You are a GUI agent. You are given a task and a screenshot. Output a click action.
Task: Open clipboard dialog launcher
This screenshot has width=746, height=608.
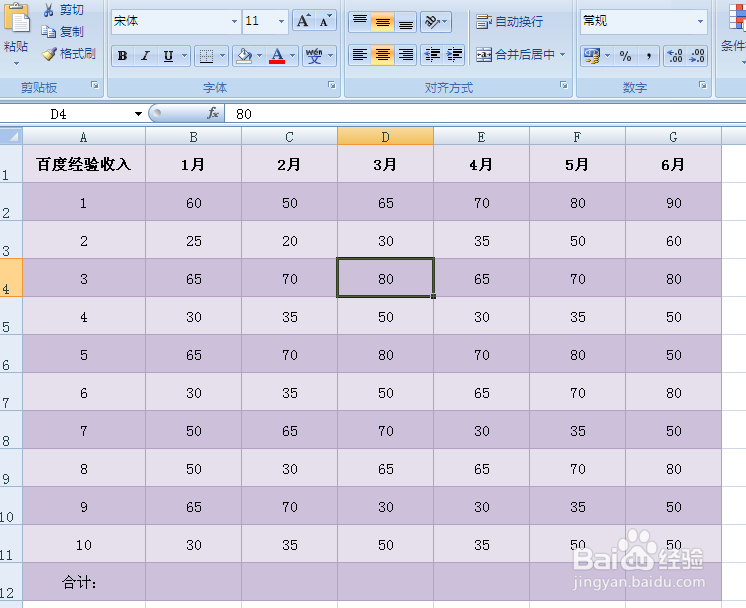(95, 85)
